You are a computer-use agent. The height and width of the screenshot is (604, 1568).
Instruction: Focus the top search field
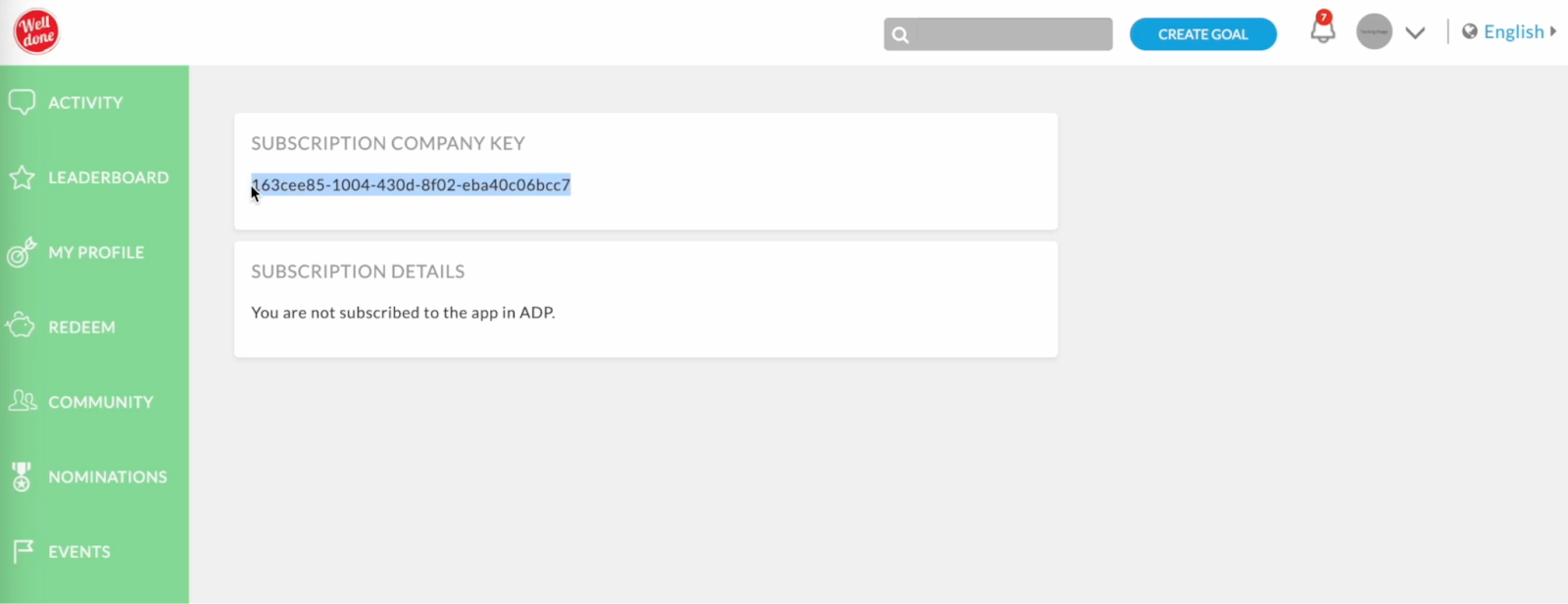pyautogui.click(x=998, y=34)
